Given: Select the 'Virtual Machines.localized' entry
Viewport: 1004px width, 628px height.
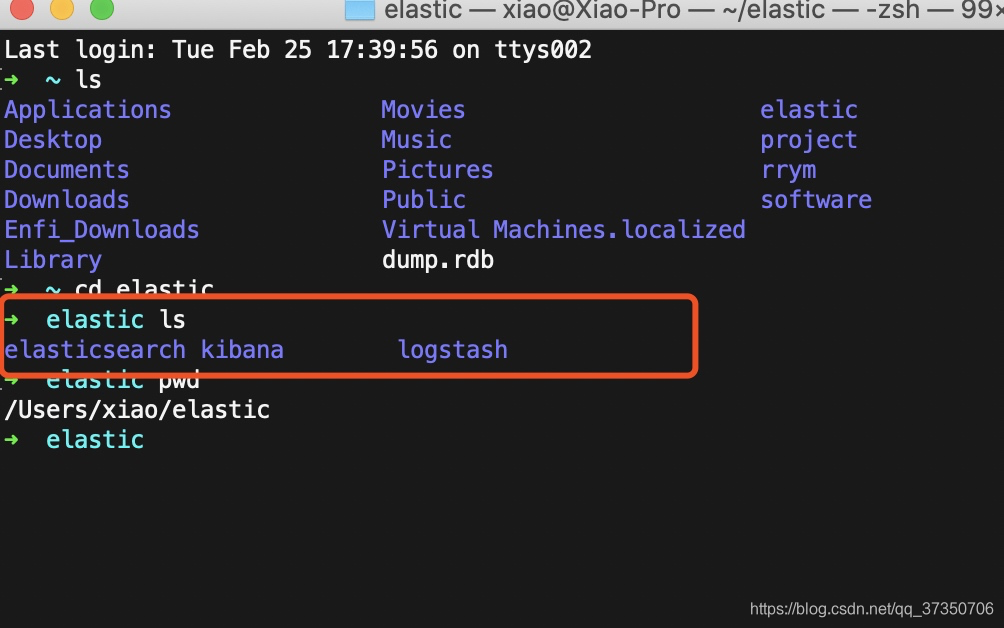Looking at the screenshot, I should pos(563,230).
